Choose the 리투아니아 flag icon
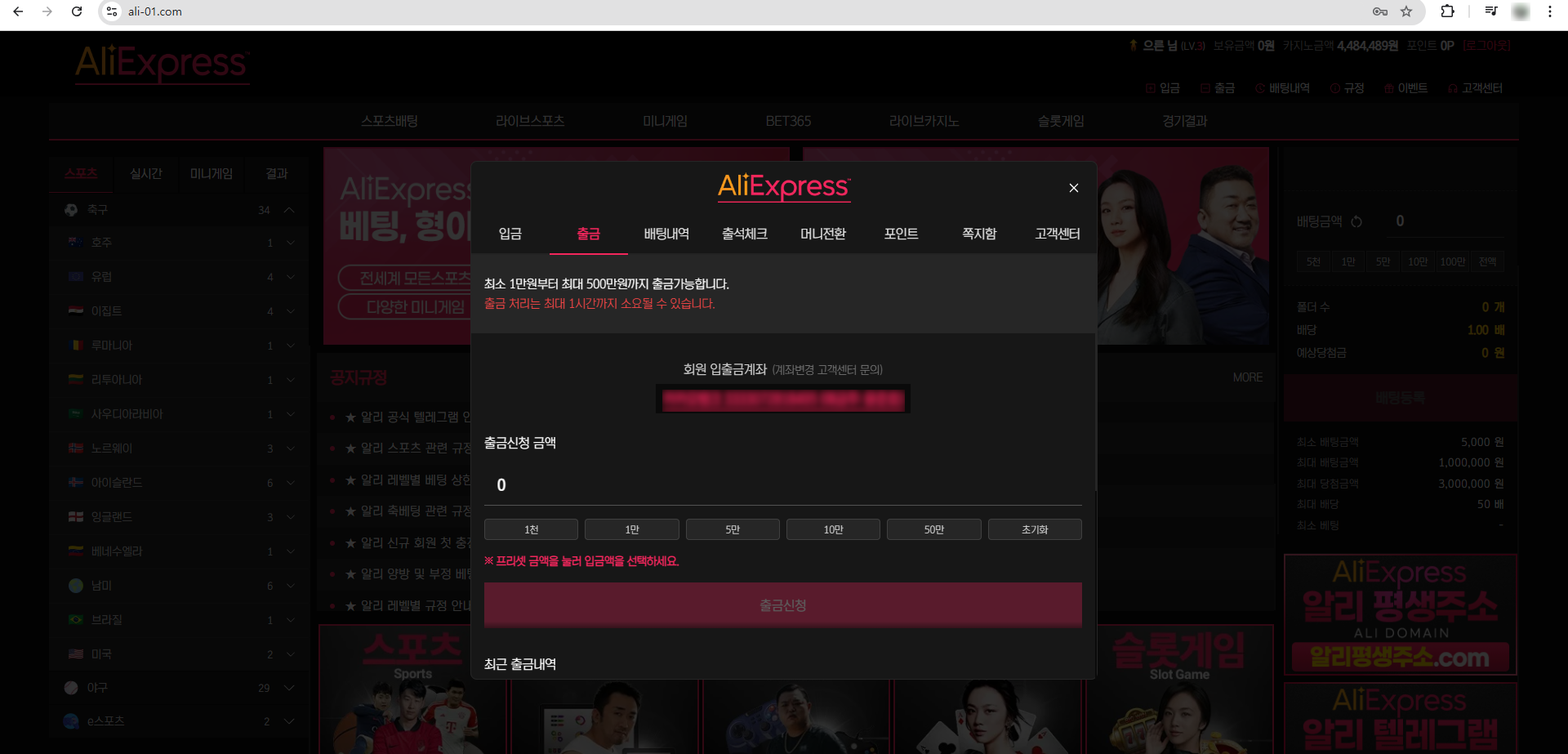This screenshot has width=1568, height=754. (76, 380)
